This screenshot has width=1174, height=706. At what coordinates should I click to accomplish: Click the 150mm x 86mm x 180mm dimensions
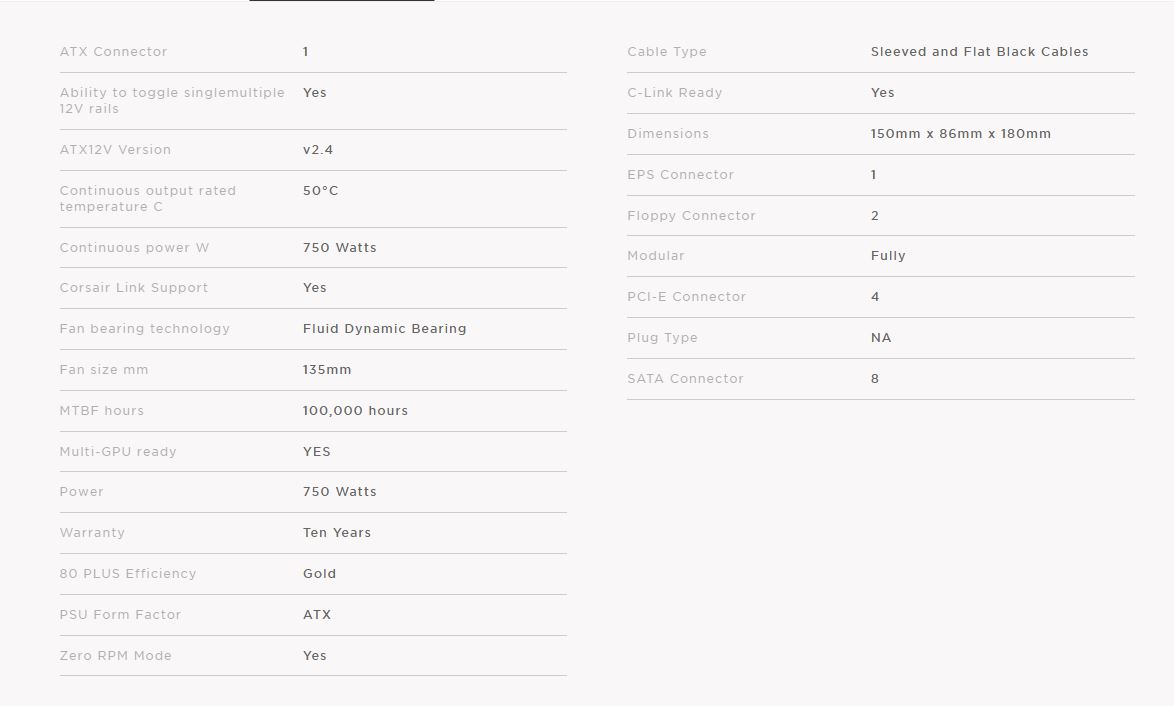click(x=960, y=134)
